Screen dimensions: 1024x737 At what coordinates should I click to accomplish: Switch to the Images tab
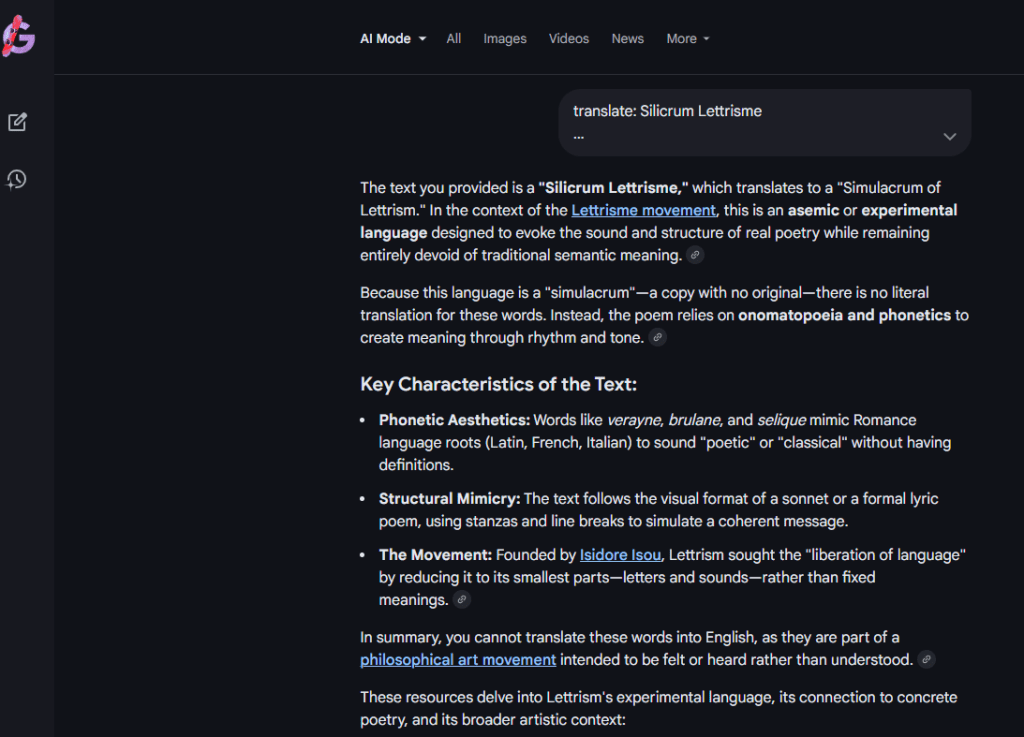pos(505,39)
